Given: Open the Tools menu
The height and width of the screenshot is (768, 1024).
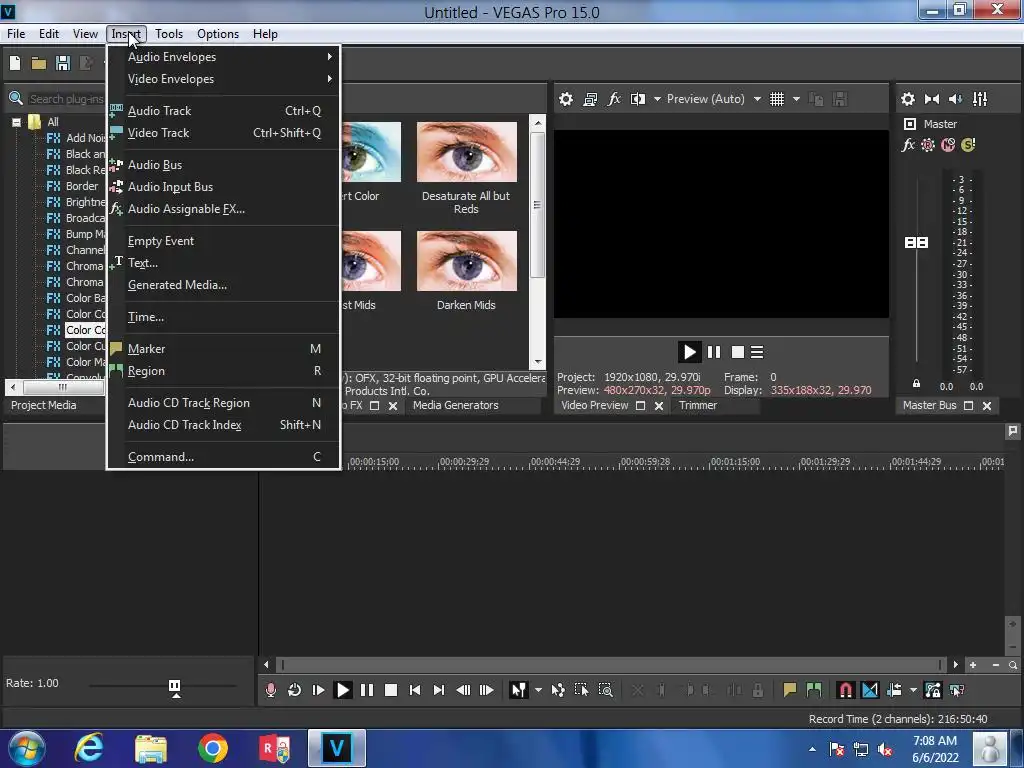Looking at the screenshot, I should click(168, 34).
